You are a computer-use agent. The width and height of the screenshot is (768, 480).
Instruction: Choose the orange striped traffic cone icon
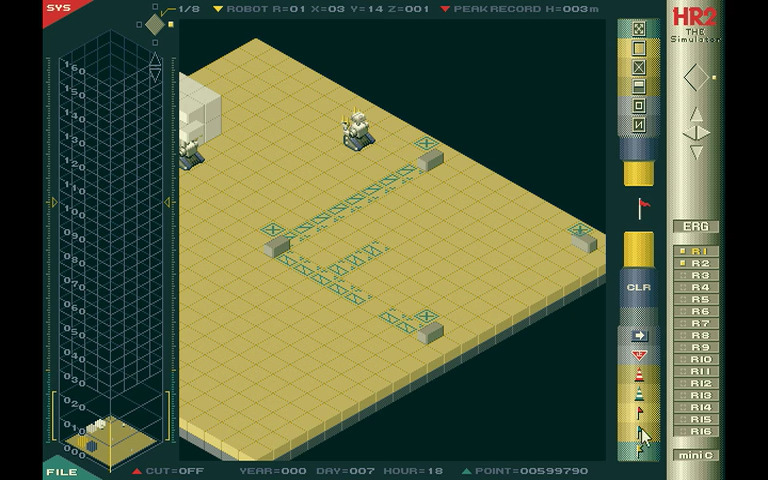[639, 375]
